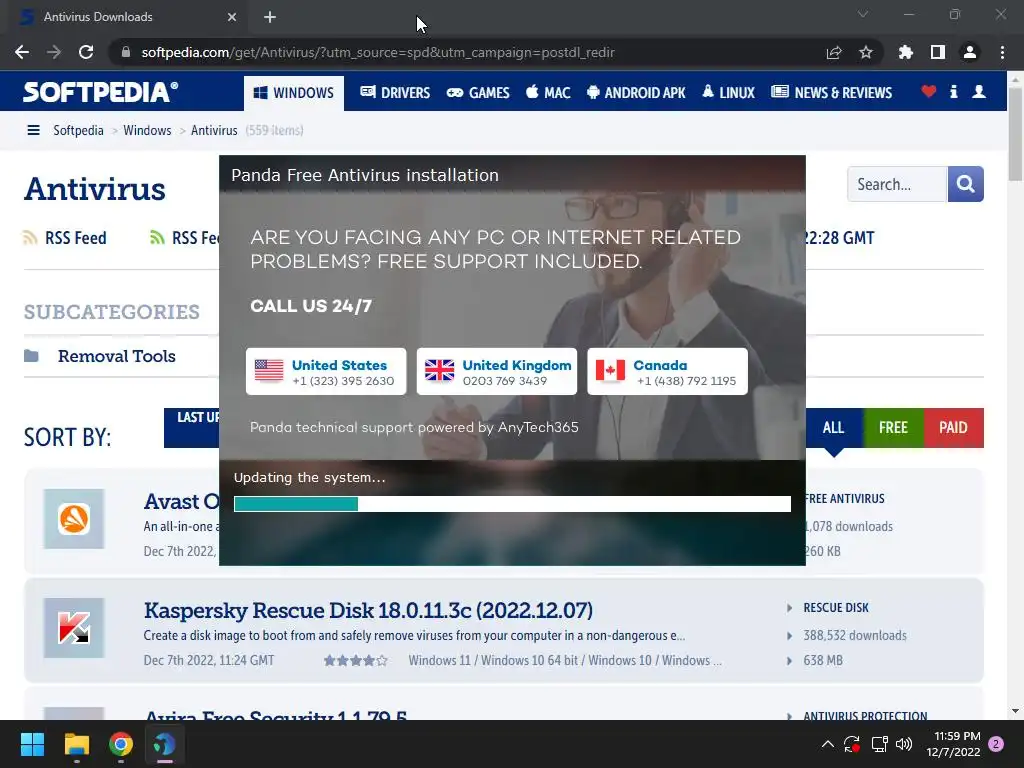Click the red heart favorites icon
Screen dimensions: 1024x768
(929, 91)
